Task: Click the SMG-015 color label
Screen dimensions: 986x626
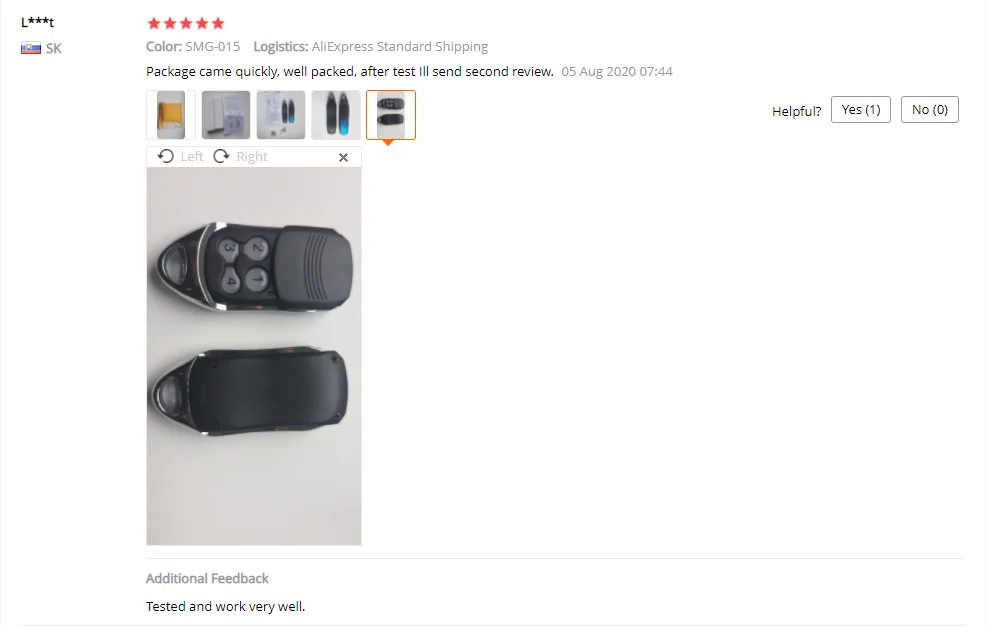Action: pos(213,47)
